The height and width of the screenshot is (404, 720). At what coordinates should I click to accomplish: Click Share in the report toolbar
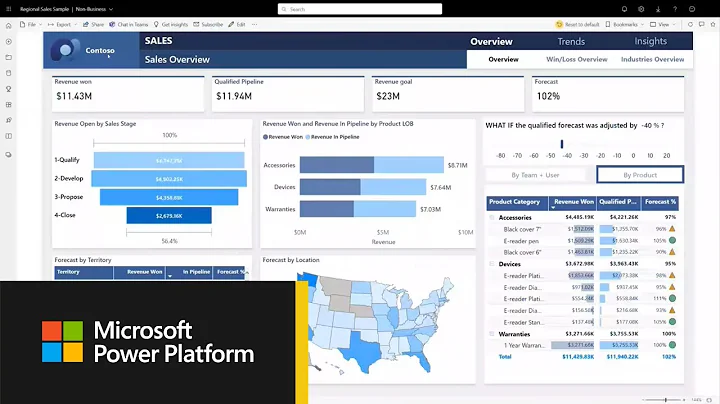coord(93,24)
